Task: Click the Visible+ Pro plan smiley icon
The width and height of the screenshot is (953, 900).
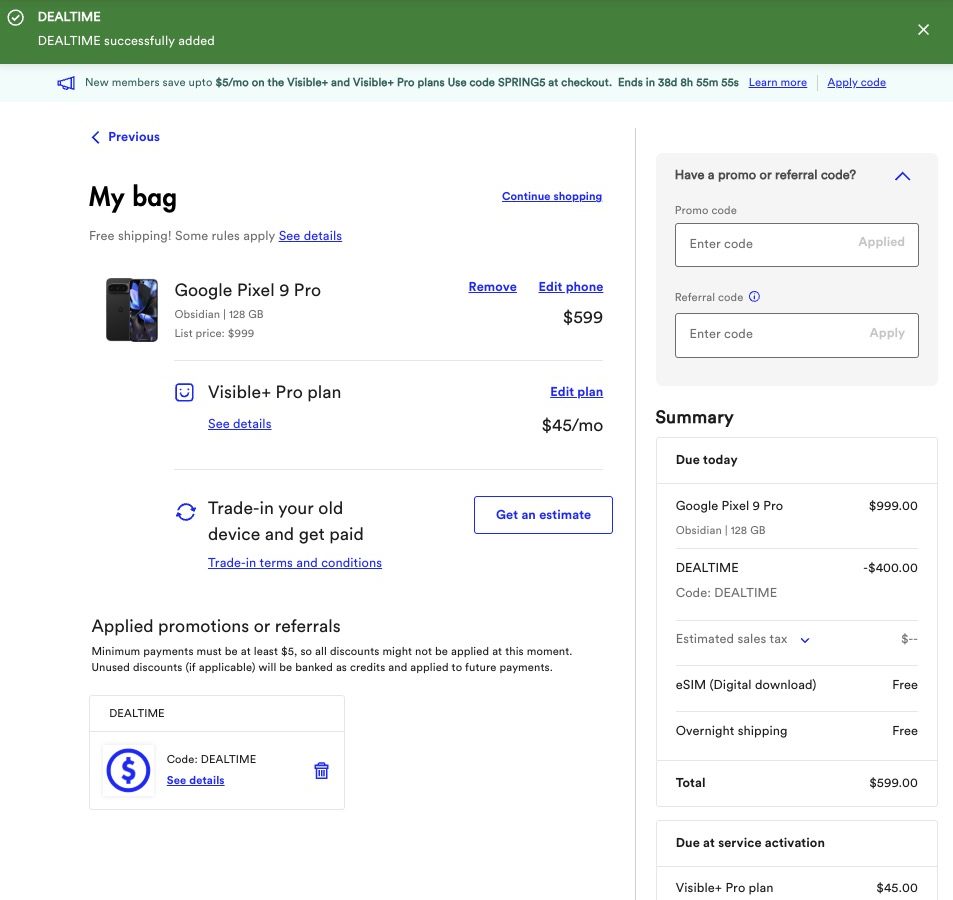Action: [x=184, y=393]
